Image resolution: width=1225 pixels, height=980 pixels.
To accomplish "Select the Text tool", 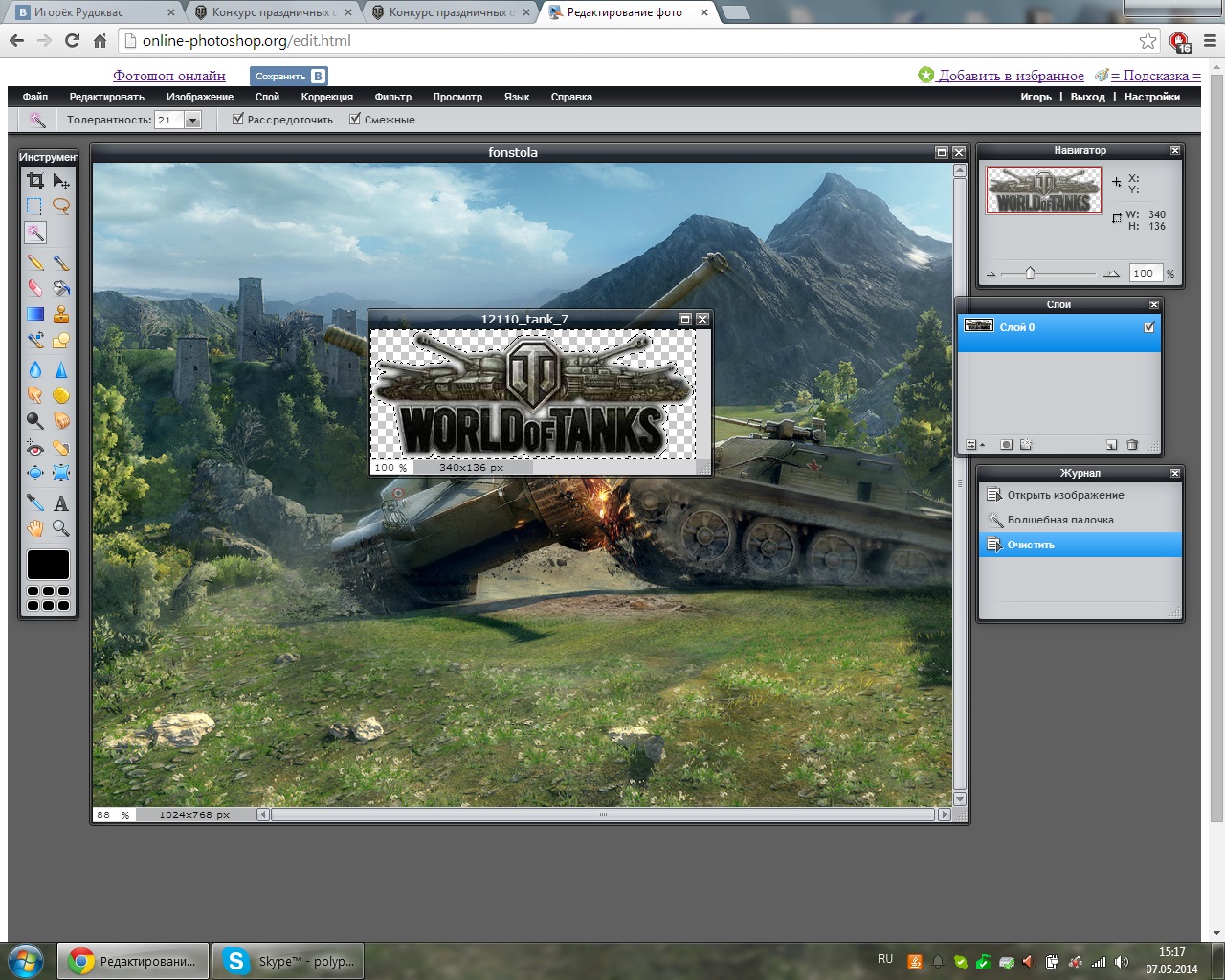I will tap(61, 503).
